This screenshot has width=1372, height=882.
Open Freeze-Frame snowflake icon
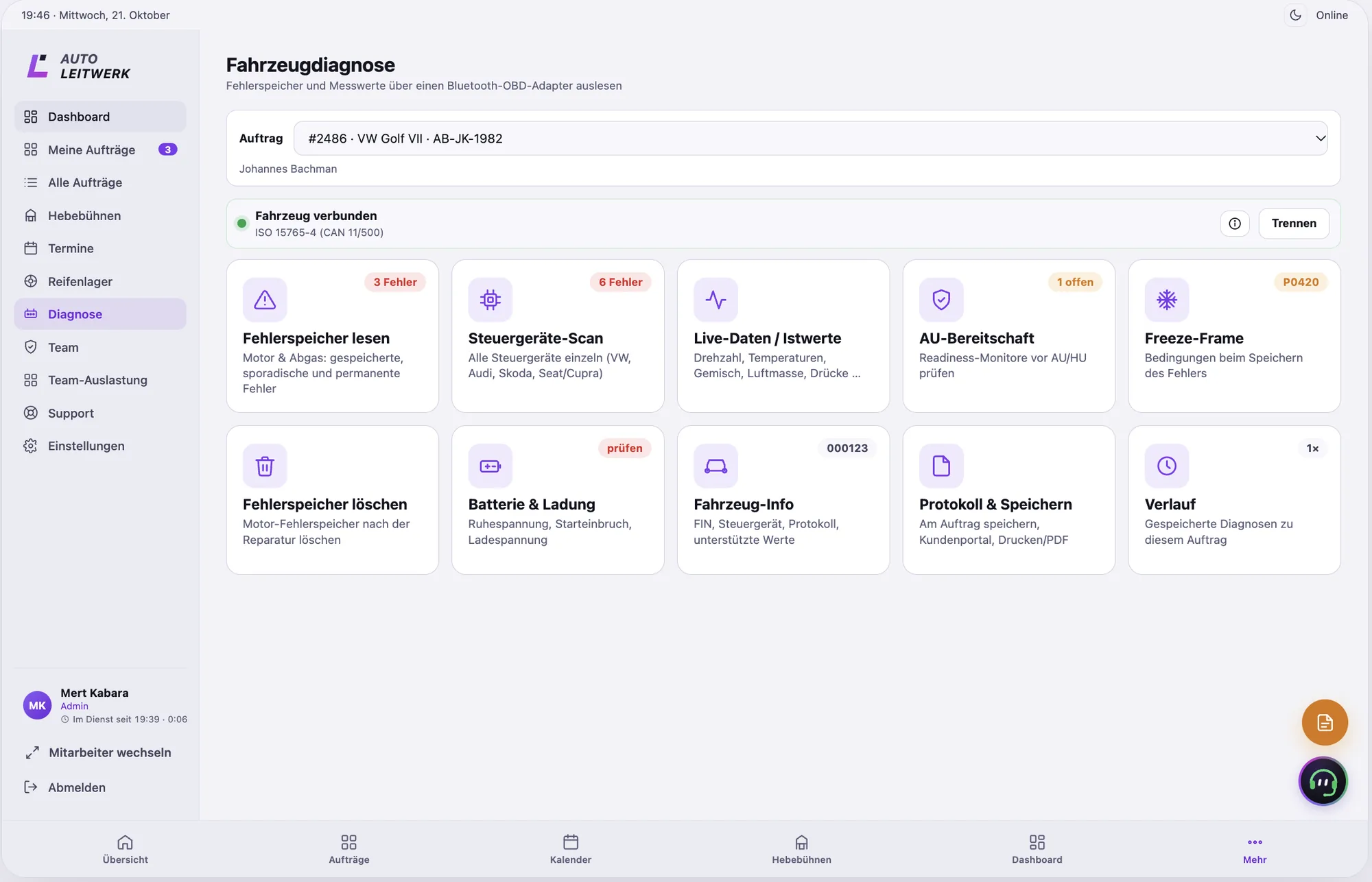1167,300
